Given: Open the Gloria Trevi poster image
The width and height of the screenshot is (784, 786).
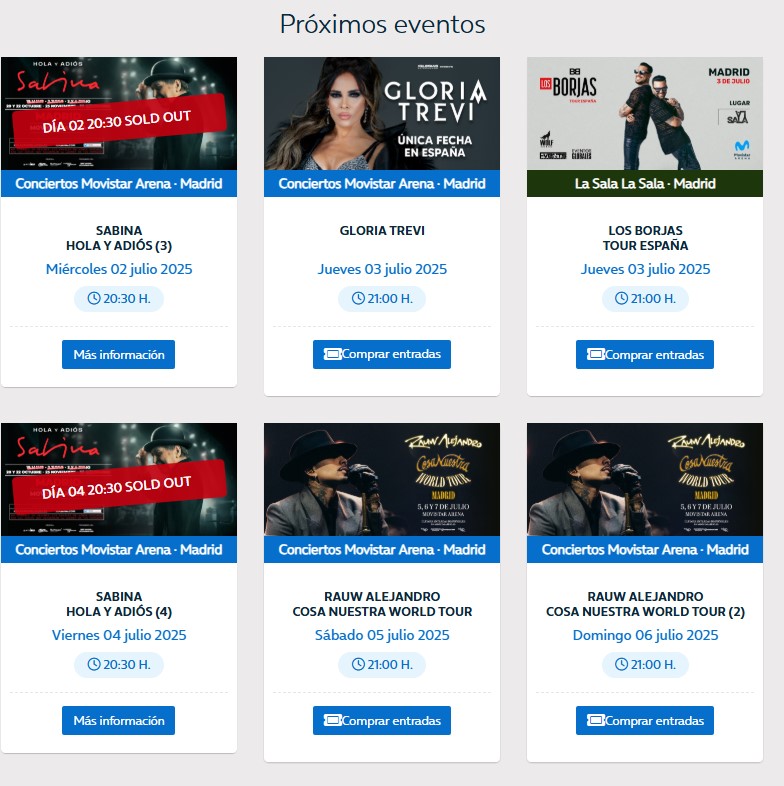Looking at the screenshot, I should pyautogui.click(x=382, y=113).
